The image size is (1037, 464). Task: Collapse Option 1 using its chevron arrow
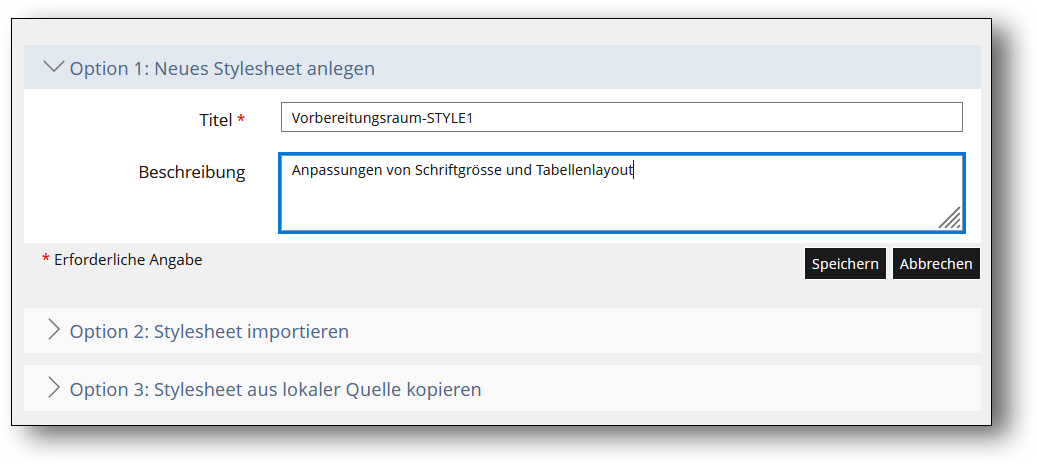(x=54, y=67)
